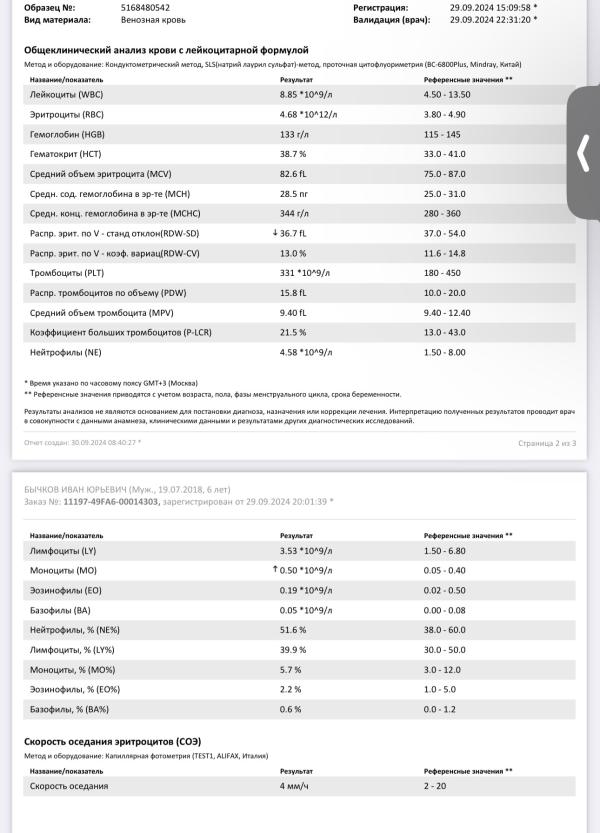Click the Общеклинический анализ крови section heading
The height and width of the screenshot is (833, 600).
click(166, 49)
